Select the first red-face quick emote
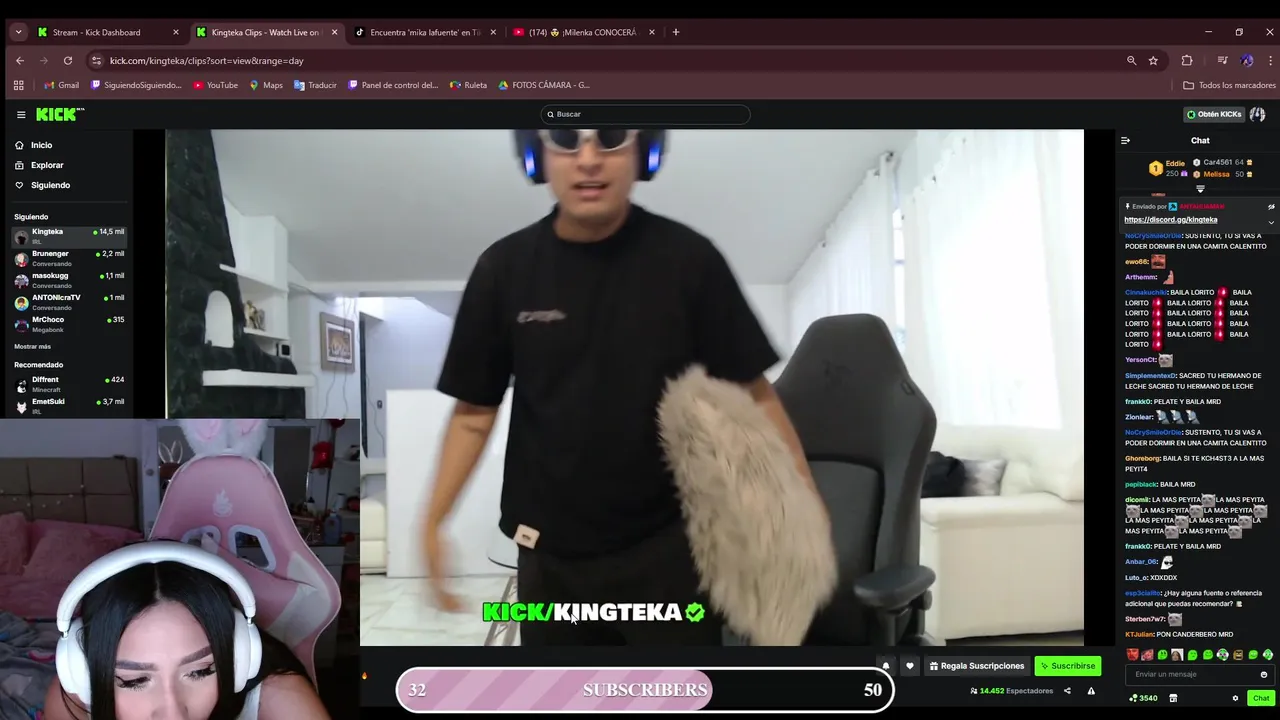The image size is (1280, 720). coord(1132,655)
